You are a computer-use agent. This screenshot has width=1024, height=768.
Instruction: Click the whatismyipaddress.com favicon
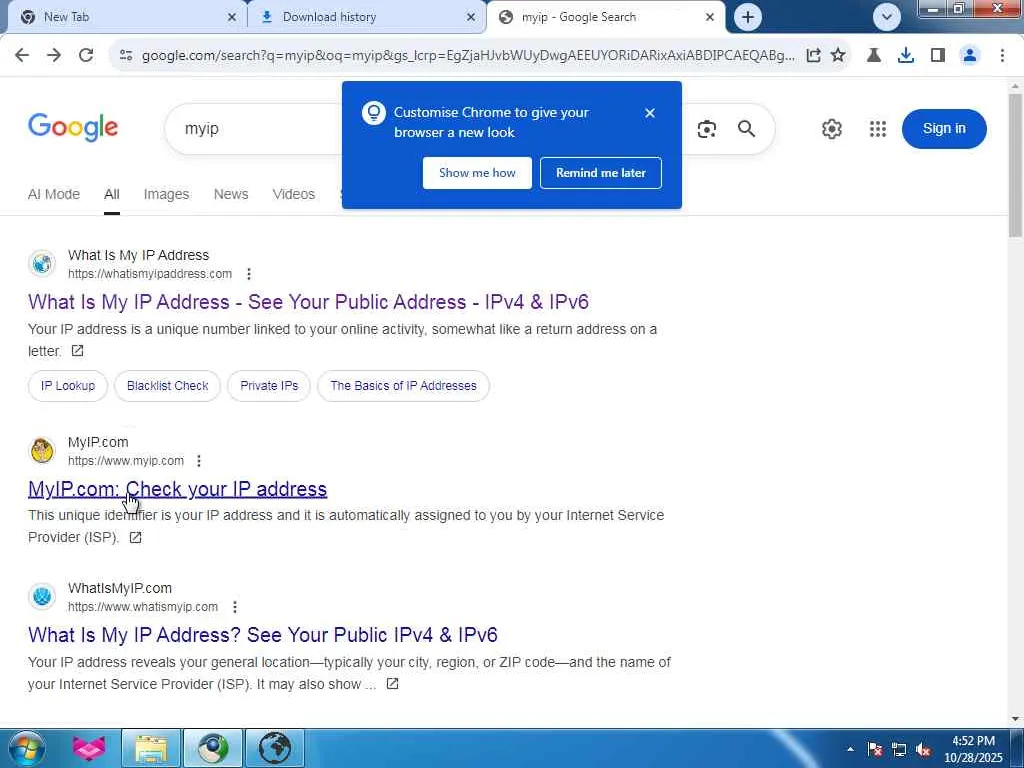click(x=42, y=264)
